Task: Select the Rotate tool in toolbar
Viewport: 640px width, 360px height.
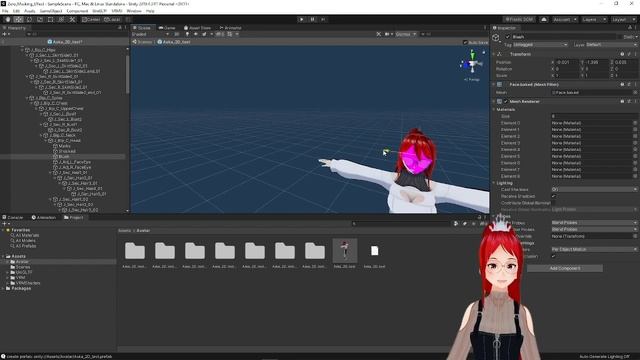Action: pos(29,19)
